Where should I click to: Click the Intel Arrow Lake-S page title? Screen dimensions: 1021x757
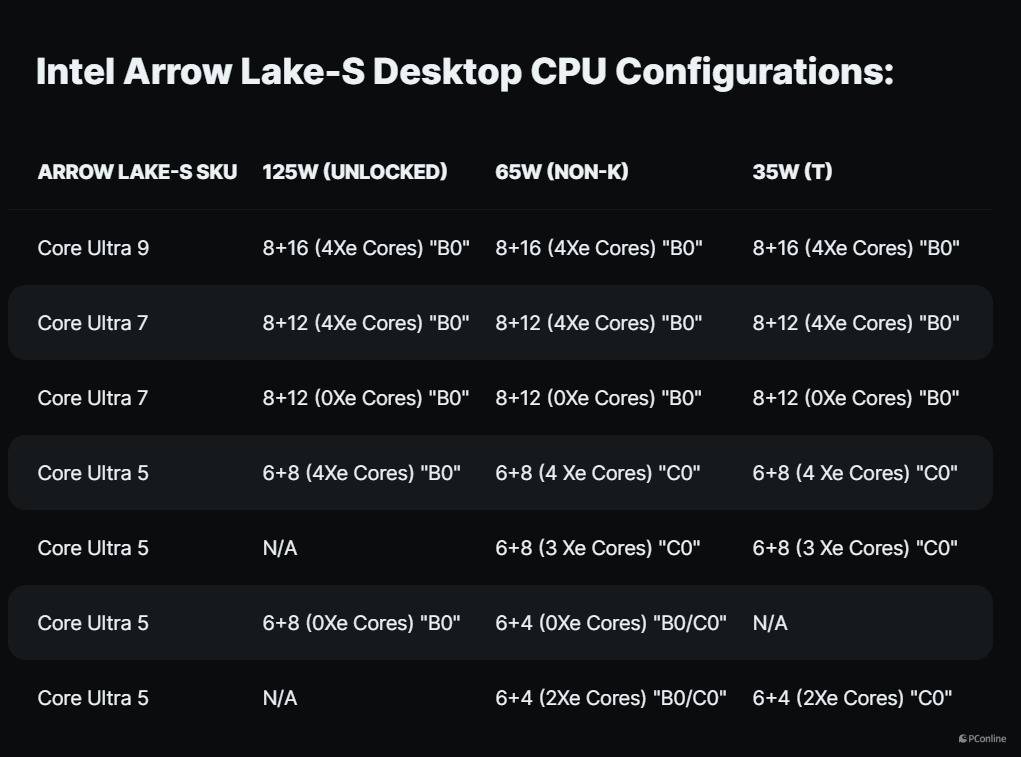[464, 72]
